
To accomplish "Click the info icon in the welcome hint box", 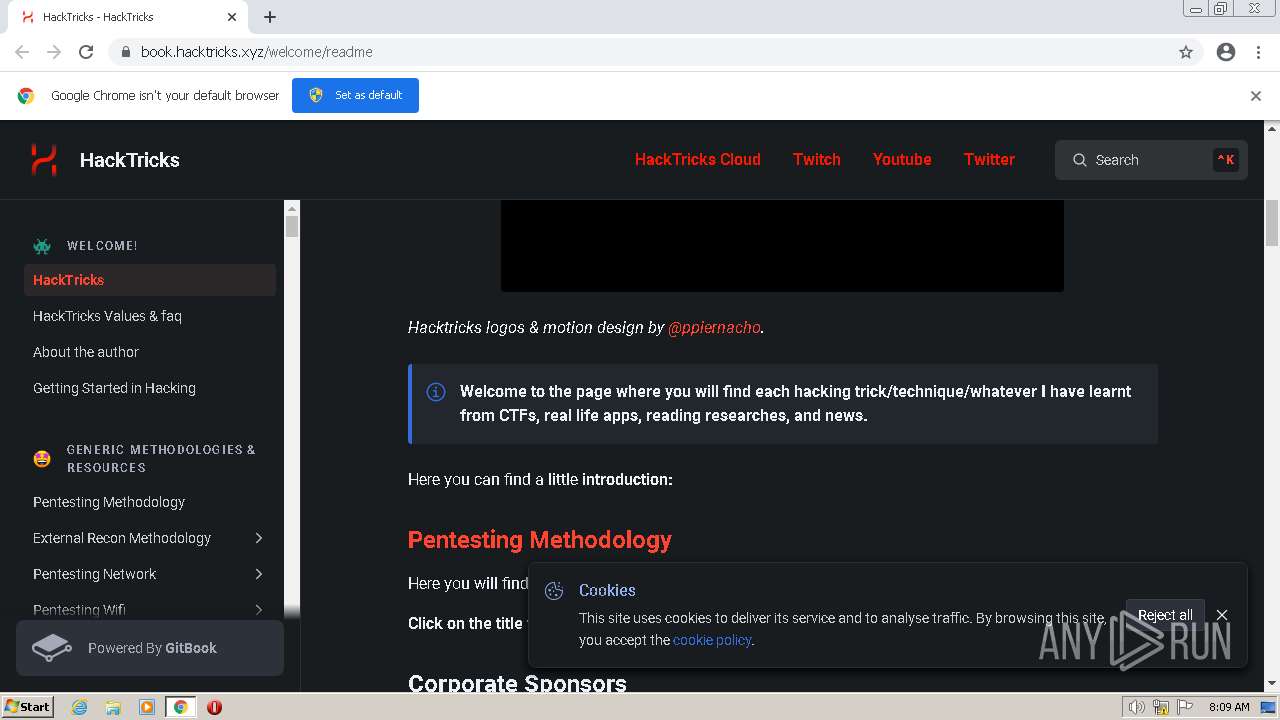I will click(x=436, y=392).
